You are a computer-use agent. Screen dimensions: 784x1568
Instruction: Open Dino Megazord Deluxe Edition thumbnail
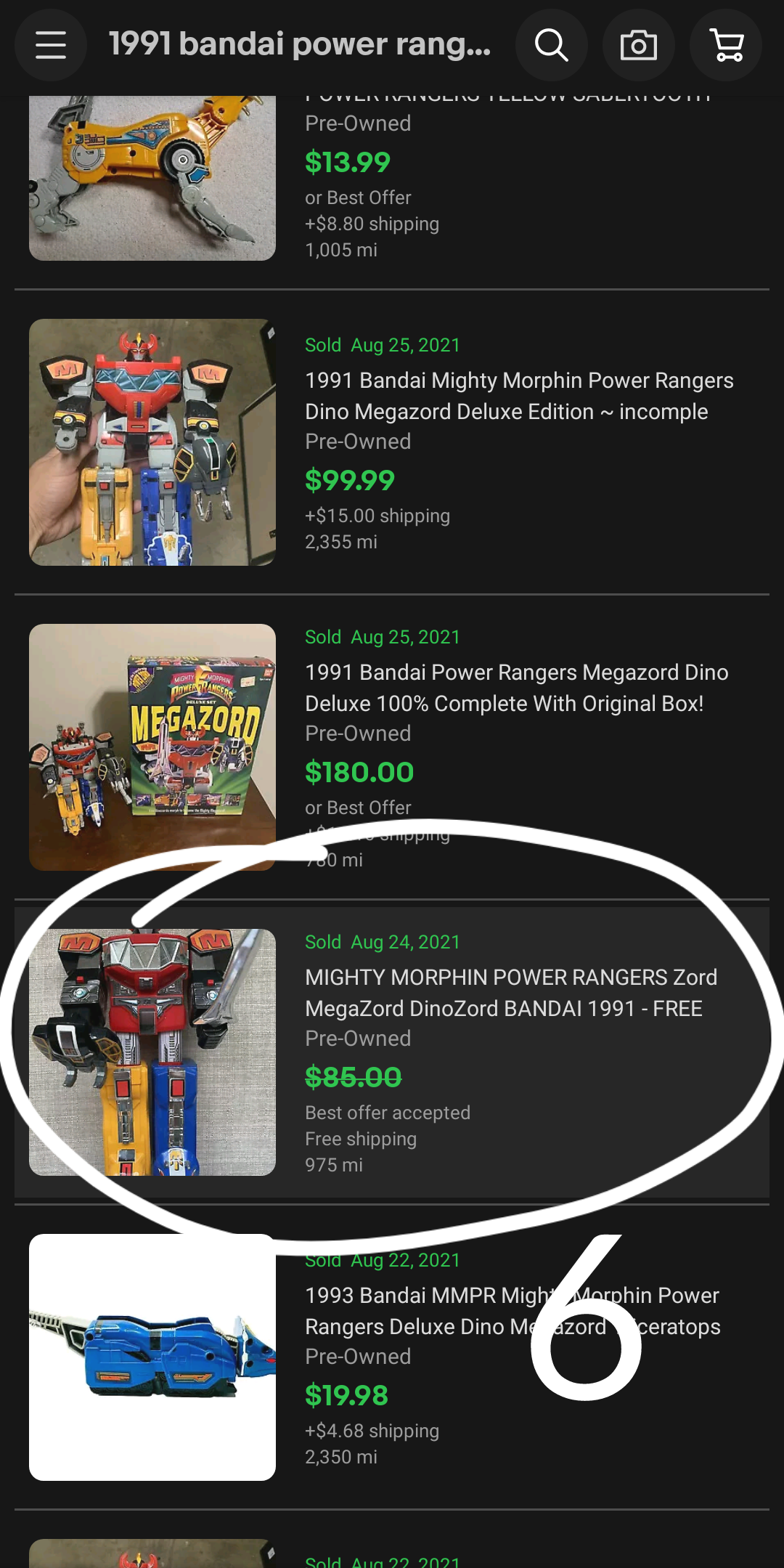pos(152,442)
